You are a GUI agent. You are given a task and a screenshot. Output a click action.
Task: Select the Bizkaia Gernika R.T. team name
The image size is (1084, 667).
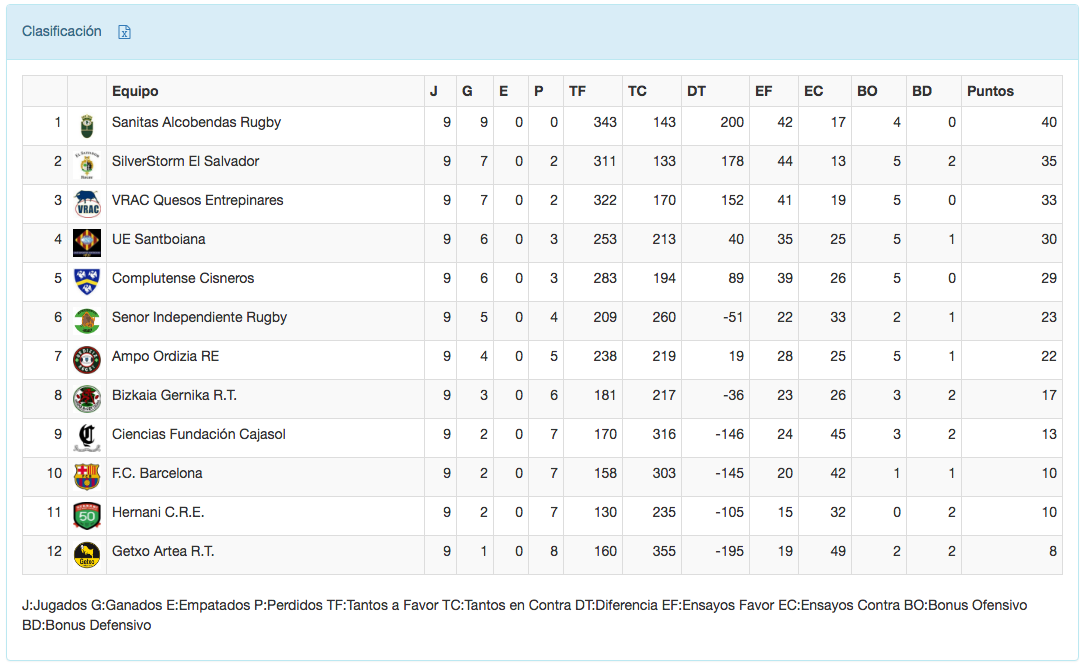(x=174, y=395)
